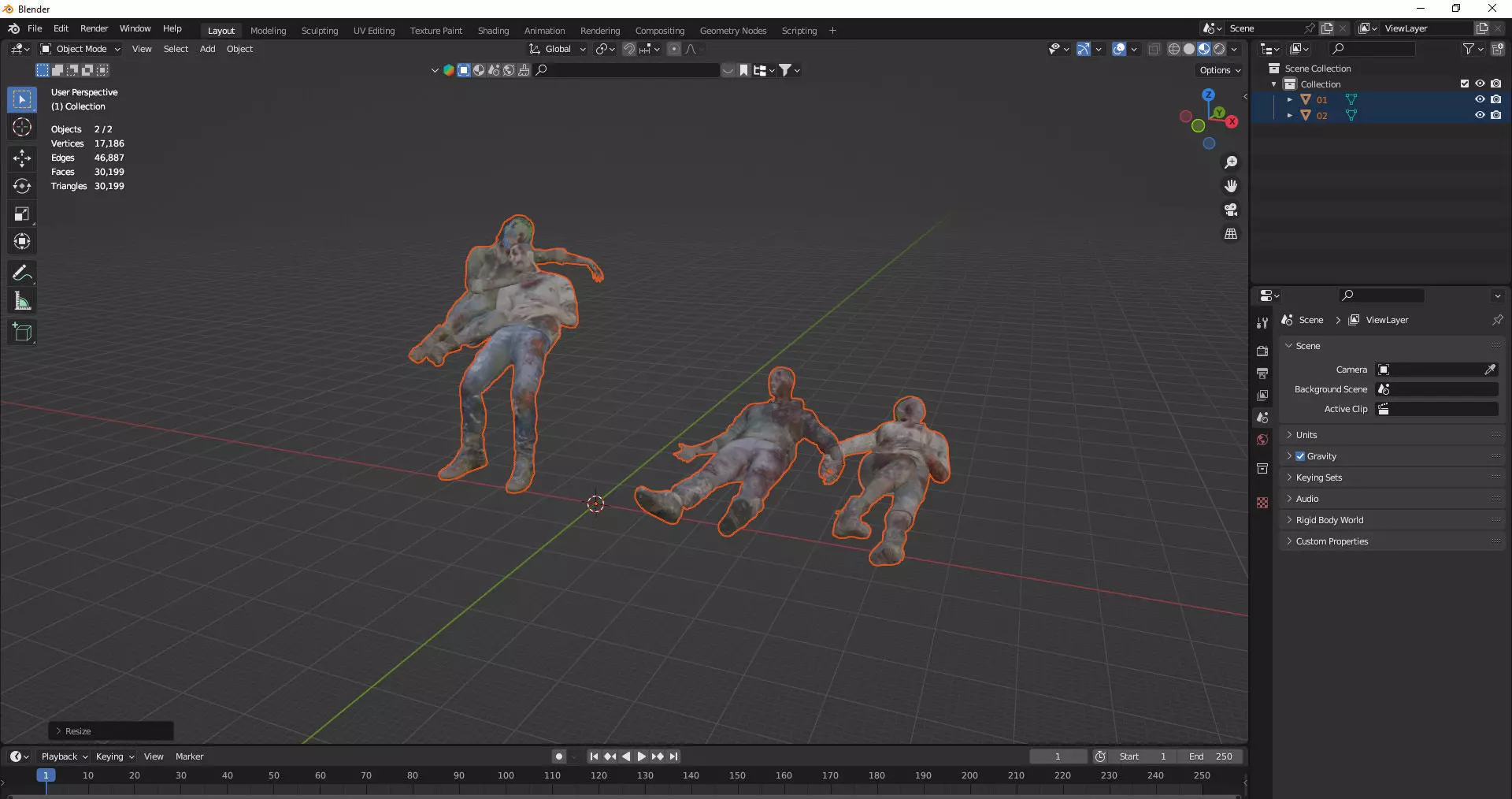1512x799 pixels.
Task: Click the eyedropper in Camera field
Action: coord(1490,370)
